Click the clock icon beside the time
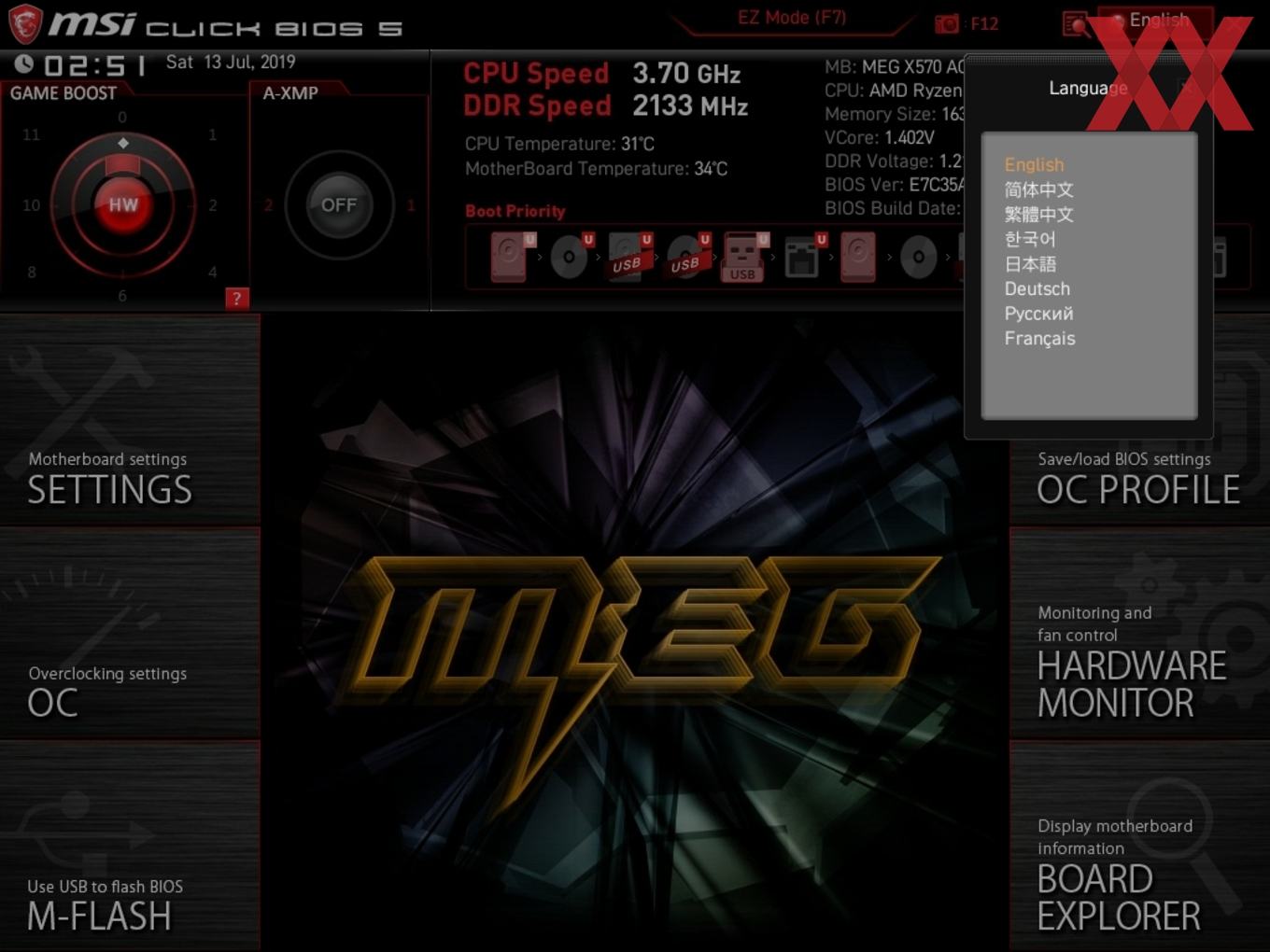This screenshot has width=1270, height=952. tap(24, 63)
